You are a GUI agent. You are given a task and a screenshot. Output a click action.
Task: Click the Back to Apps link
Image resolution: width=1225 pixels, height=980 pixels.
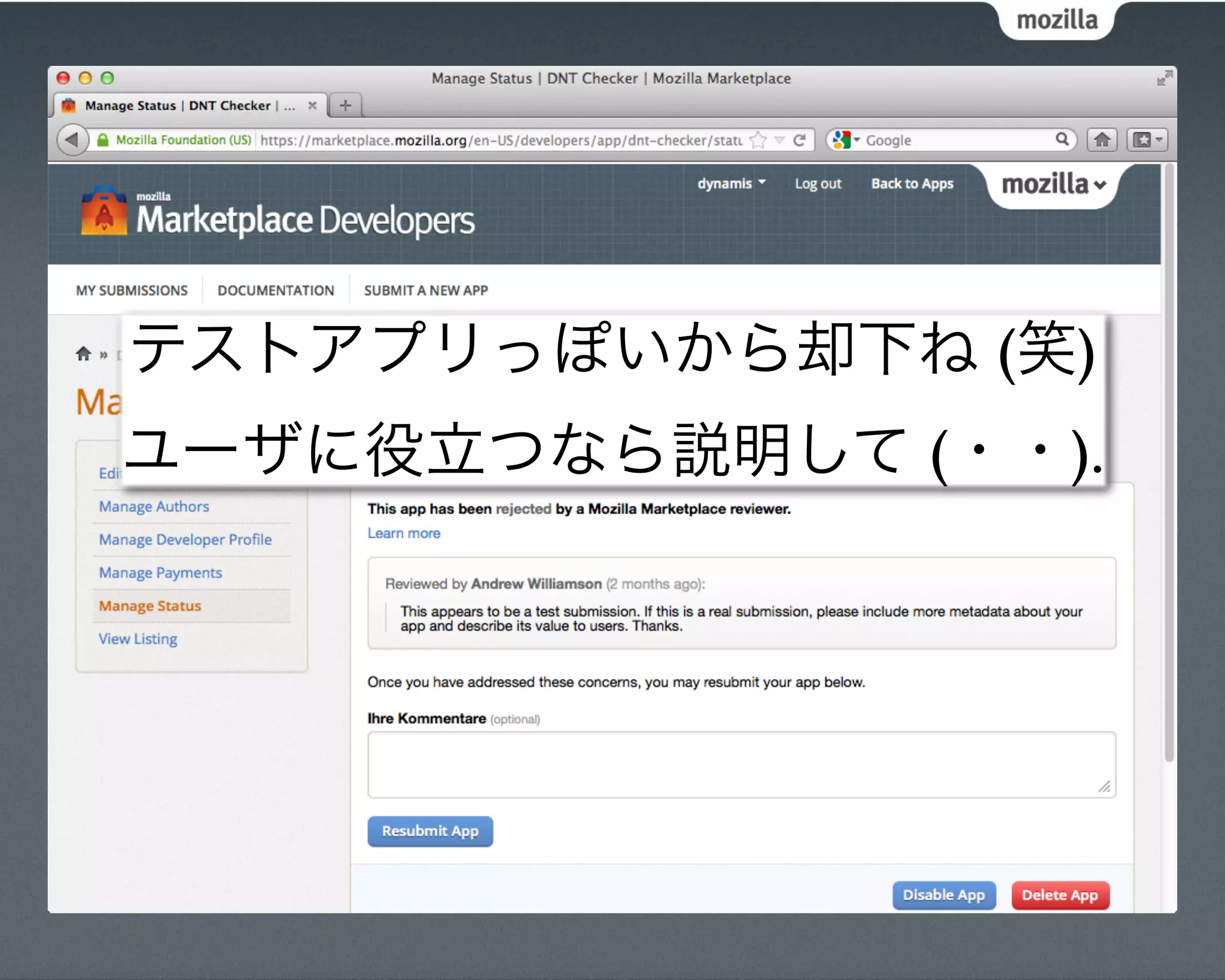[912, 184]
